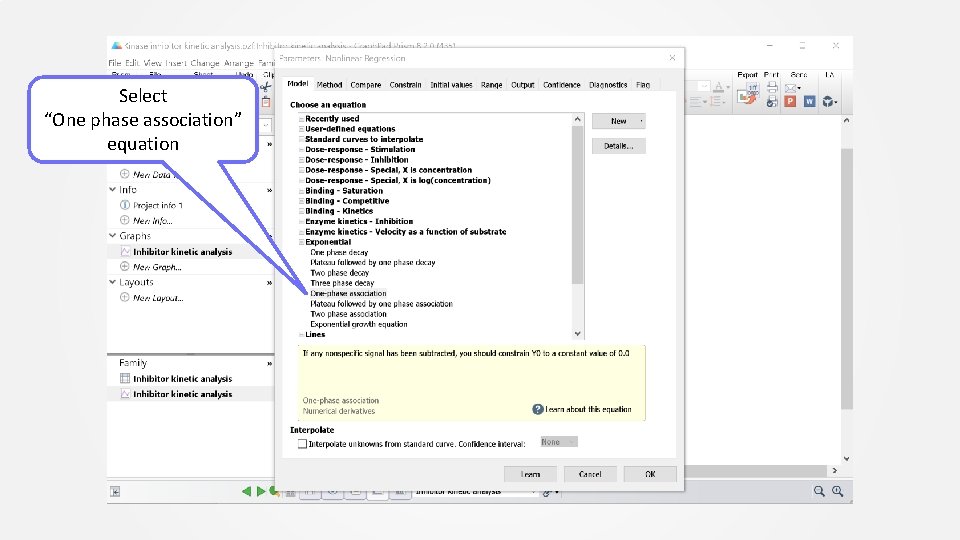Open the Confidence tab
Image resolution: width=960 pixels, height=540 pixels.
click(561, 85)
